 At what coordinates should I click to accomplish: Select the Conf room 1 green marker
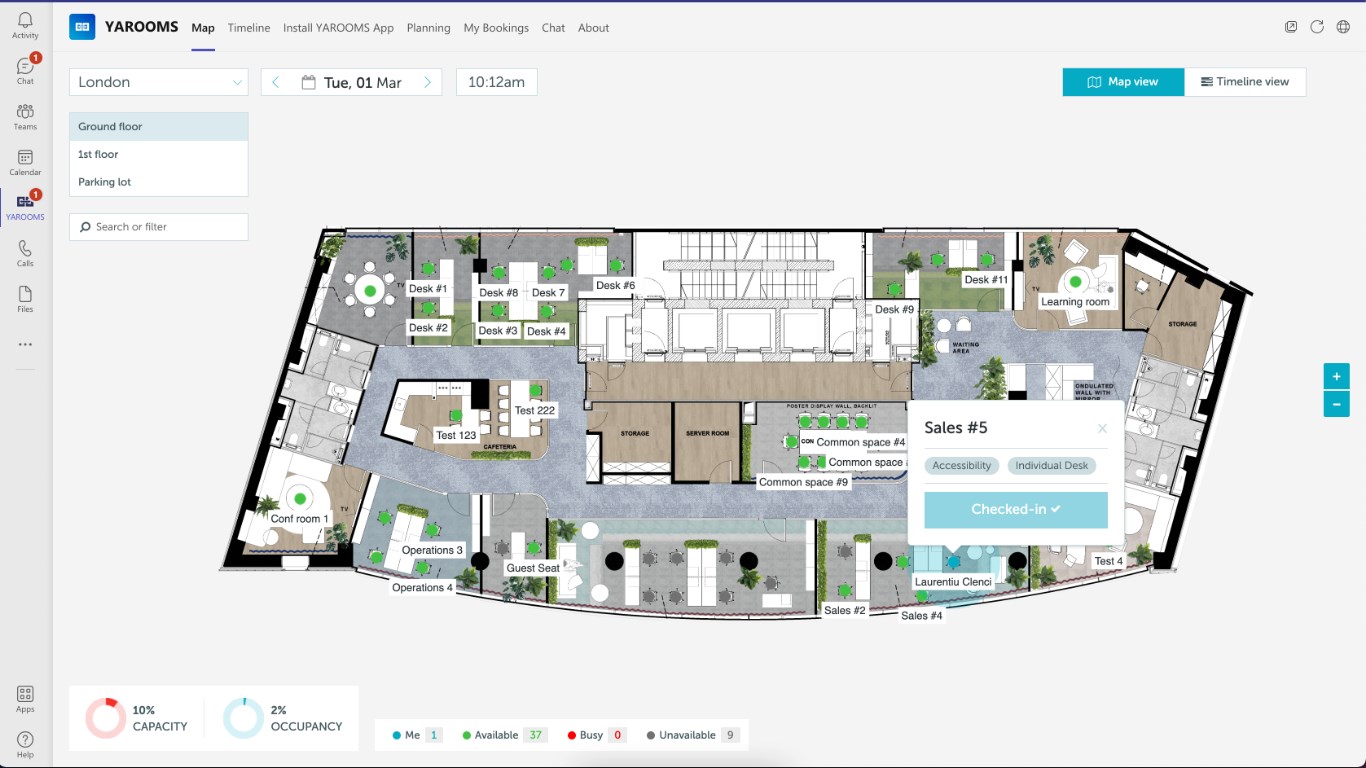pos(300,498)
